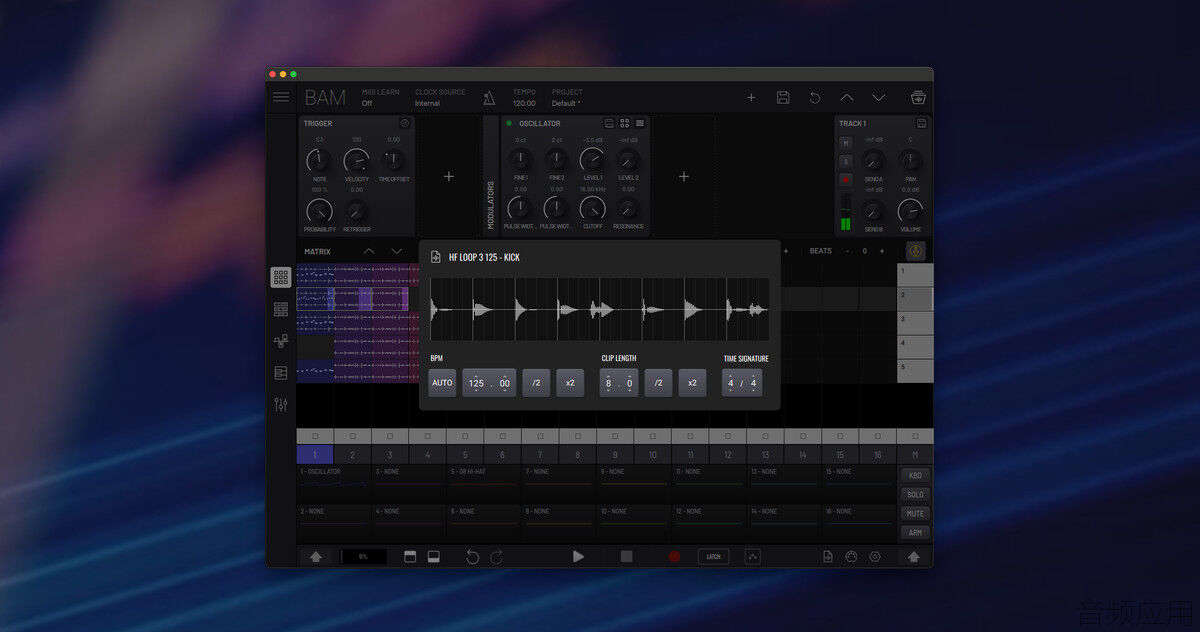1200x632 pixels.
Task: Collapse the Matrix with the up chevron
Action: point(369,251)
